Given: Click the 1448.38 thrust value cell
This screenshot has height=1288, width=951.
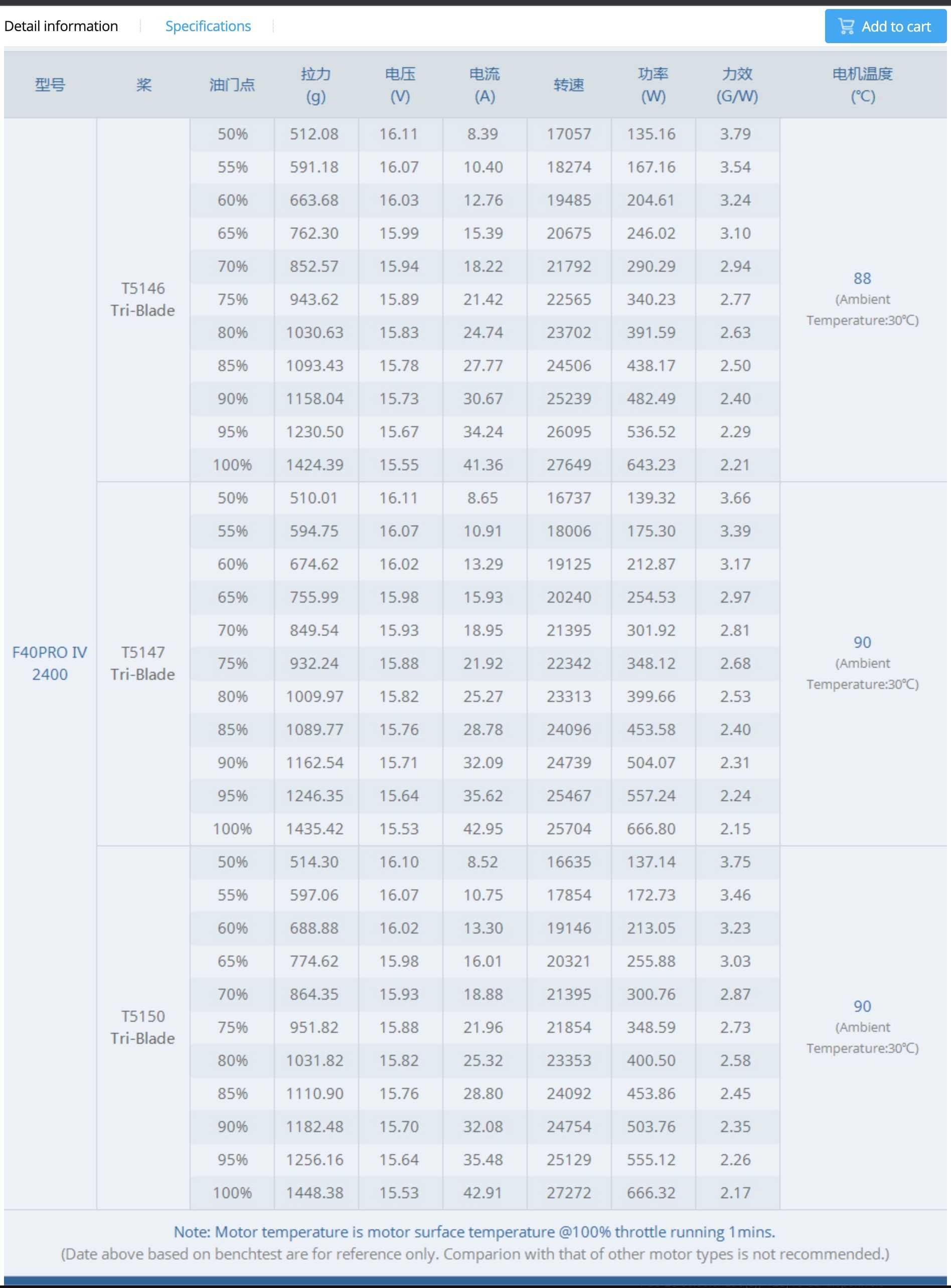Looking at the screenshot, I should (315, 1193).
